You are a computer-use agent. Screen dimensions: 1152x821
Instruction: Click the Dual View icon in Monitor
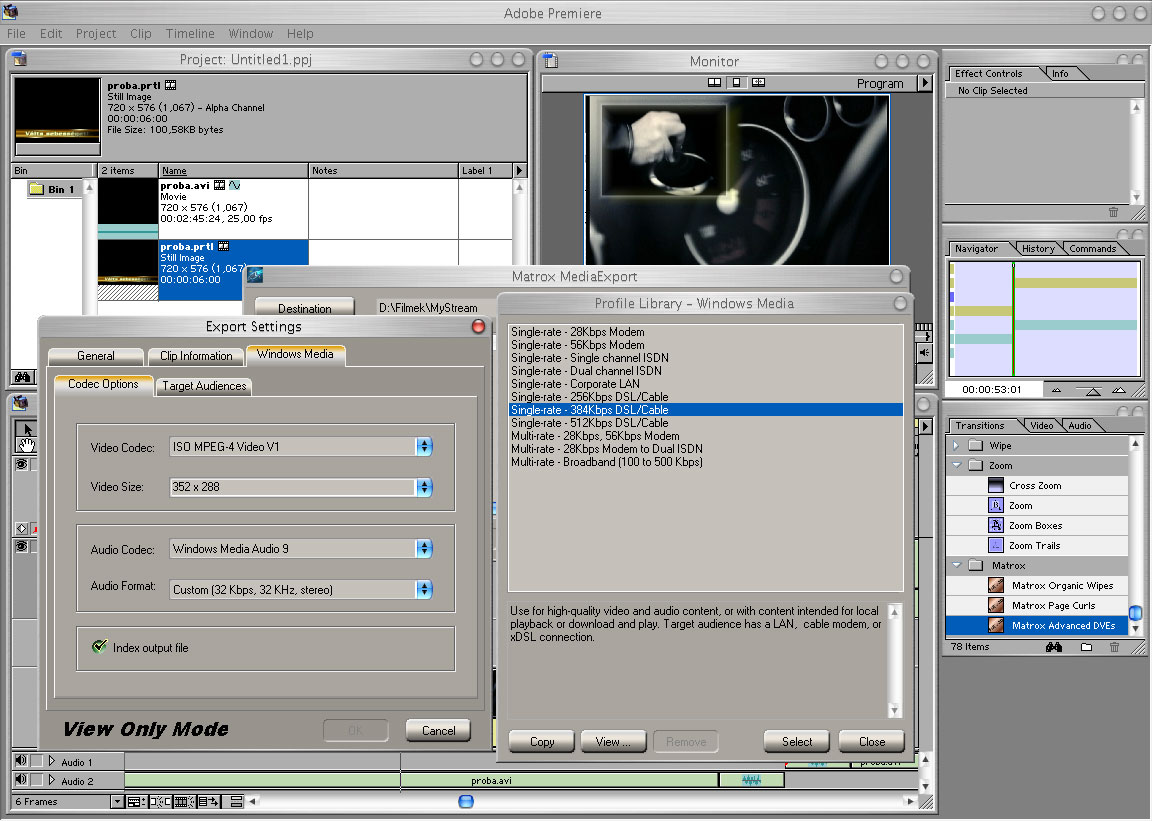pos(714,82)
